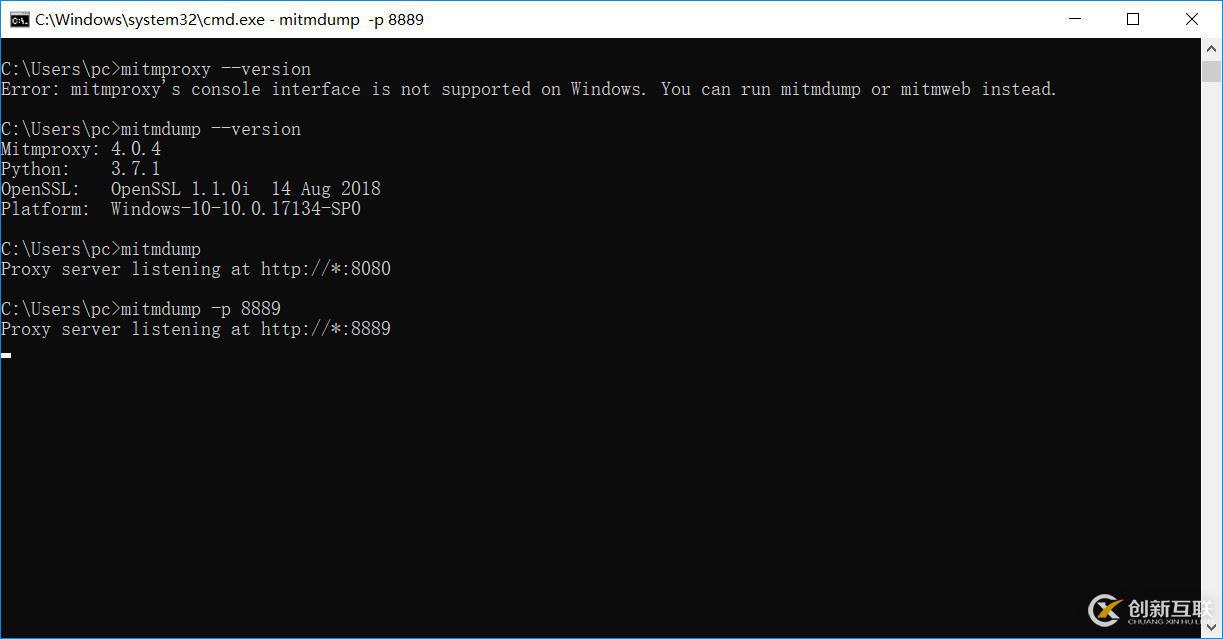This screenshot has width=1223, height=639.
Task: Maximize the cmd.exe window
Action: 1133,19
